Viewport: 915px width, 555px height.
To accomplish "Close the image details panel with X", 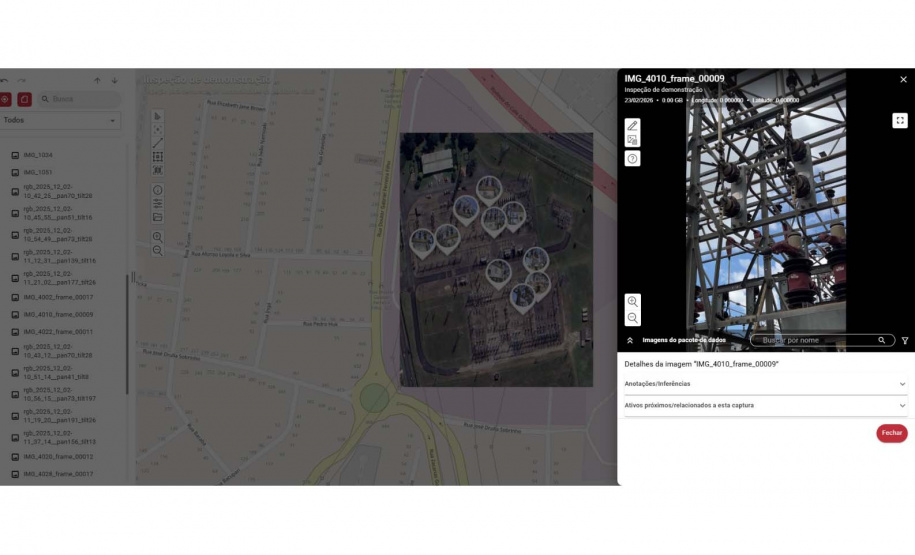I will point(903,79).
